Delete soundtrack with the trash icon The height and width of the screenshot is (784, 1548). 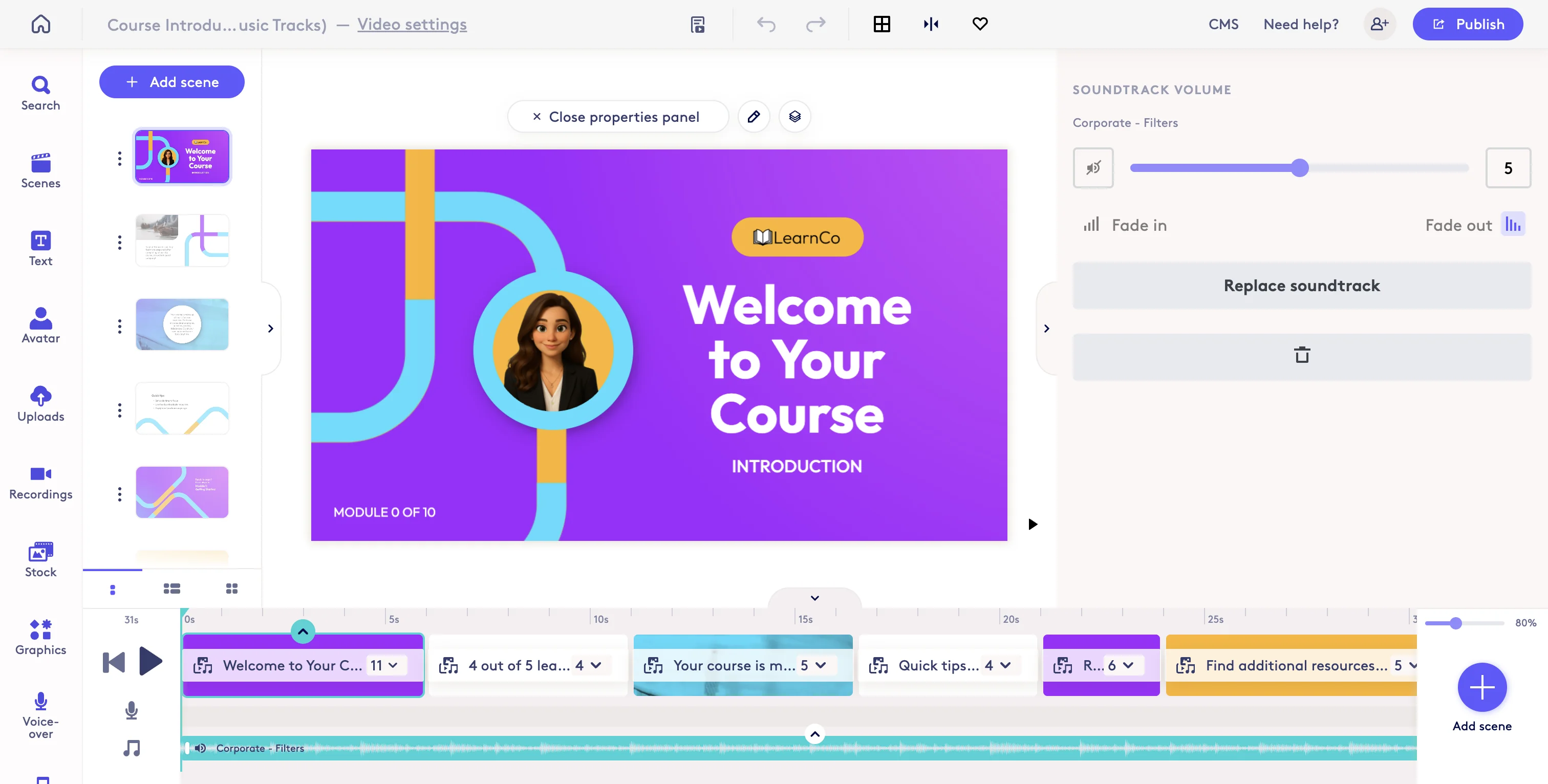(1302, 356)
